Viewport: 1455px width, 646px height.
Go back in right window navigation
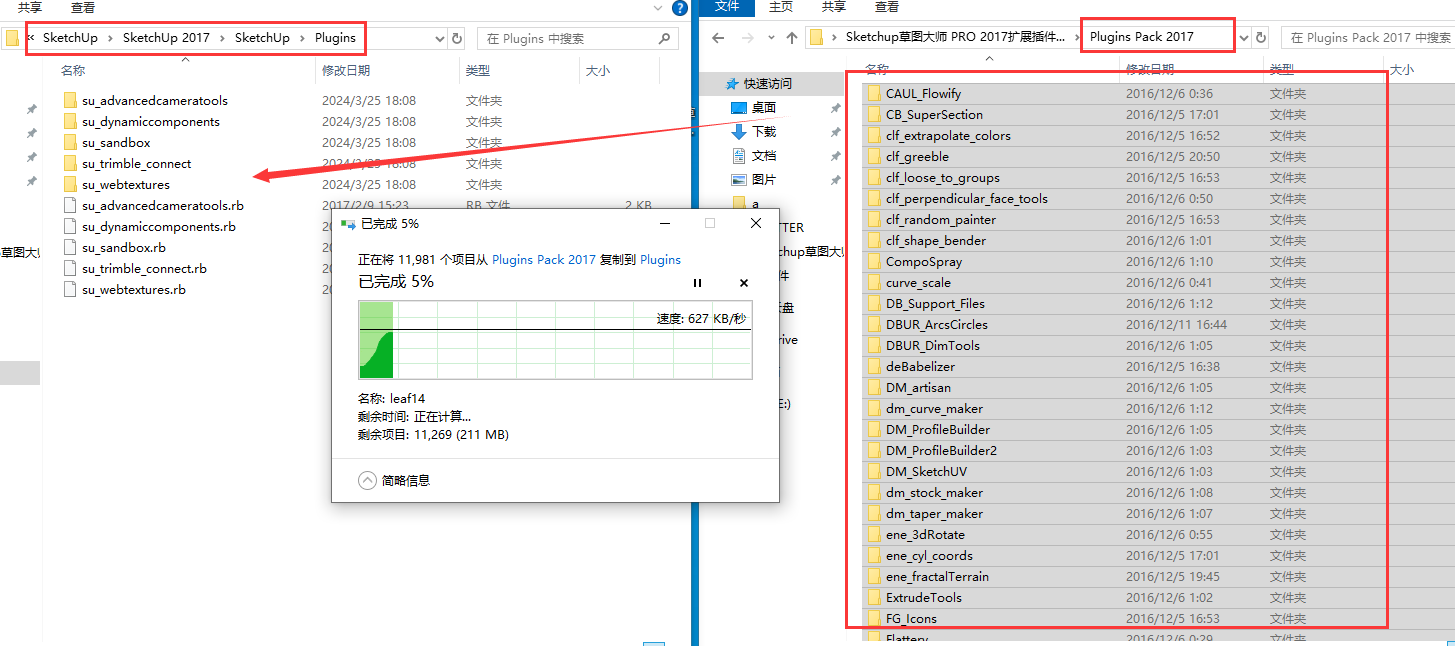(x=717, y=38)
